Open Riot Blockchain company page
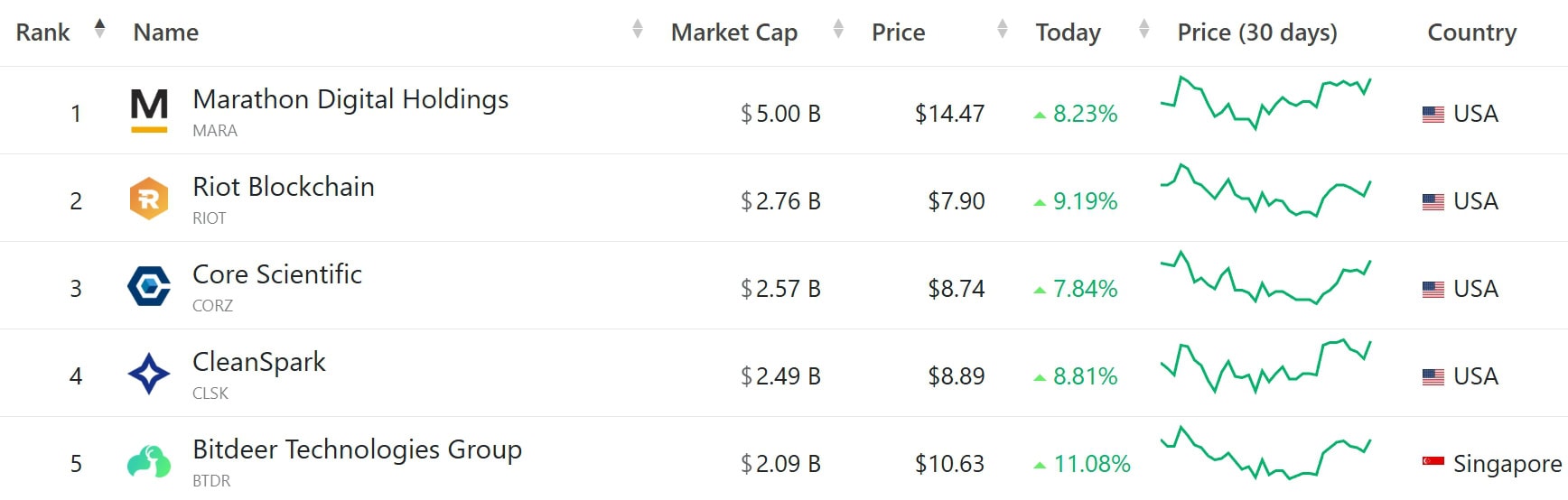Image resolution: width=1568 pixels, height=500 pixels. 284,187
